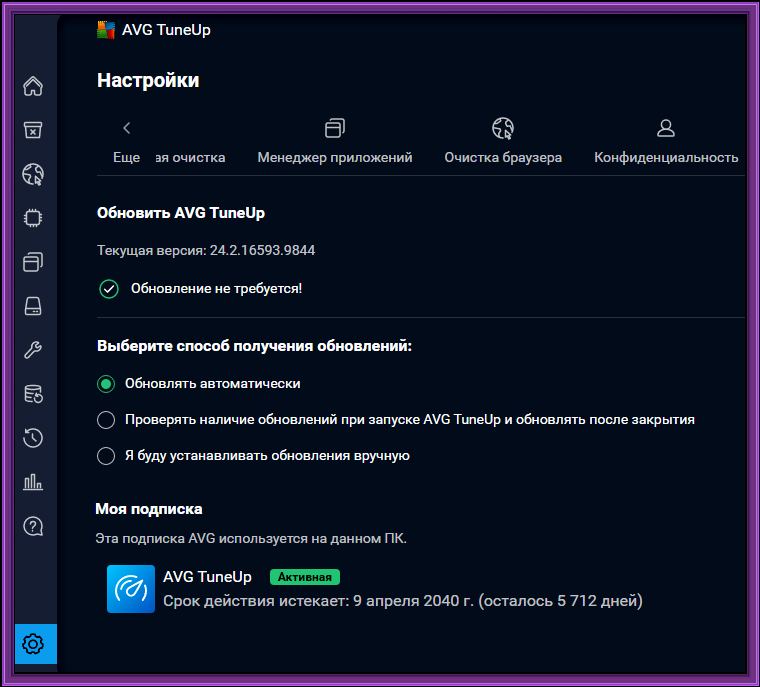This screenshot has height=687, width=760.
Task: Click the Менеджер приложений windows icon
Action: point(335,128)
